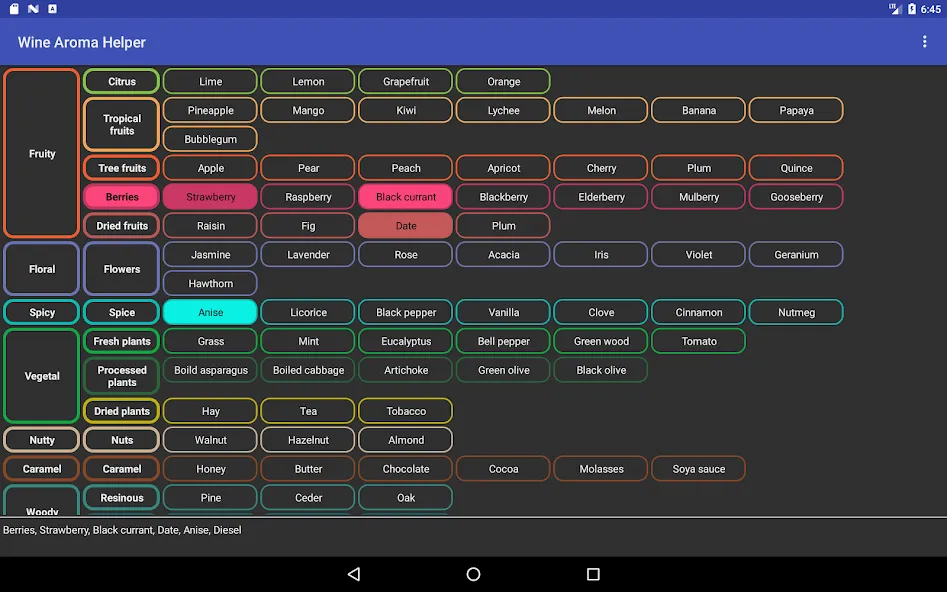Select the Resinous subcategory

click(x=121, y=498)
